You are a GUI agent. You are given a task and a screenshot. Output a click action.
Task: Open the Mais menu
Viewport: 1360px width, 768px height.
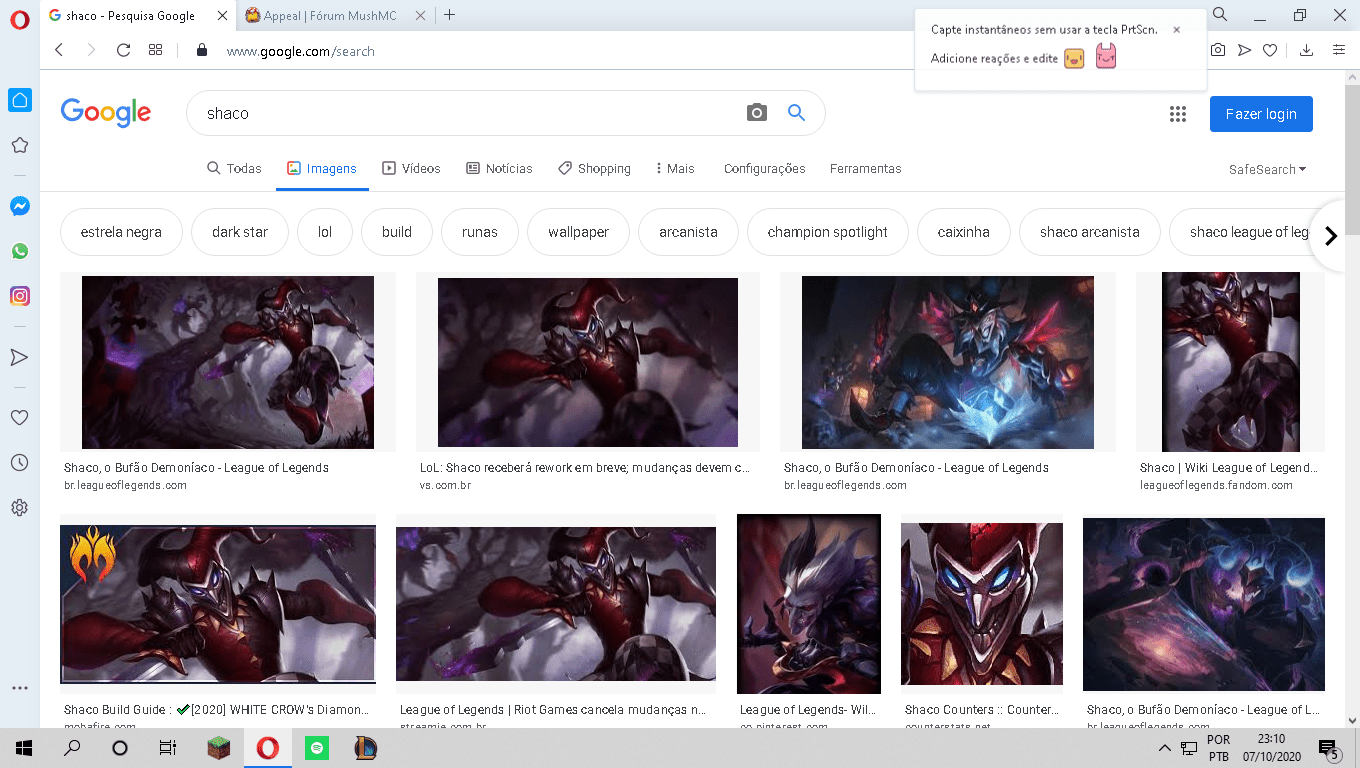tap(675, 169)
